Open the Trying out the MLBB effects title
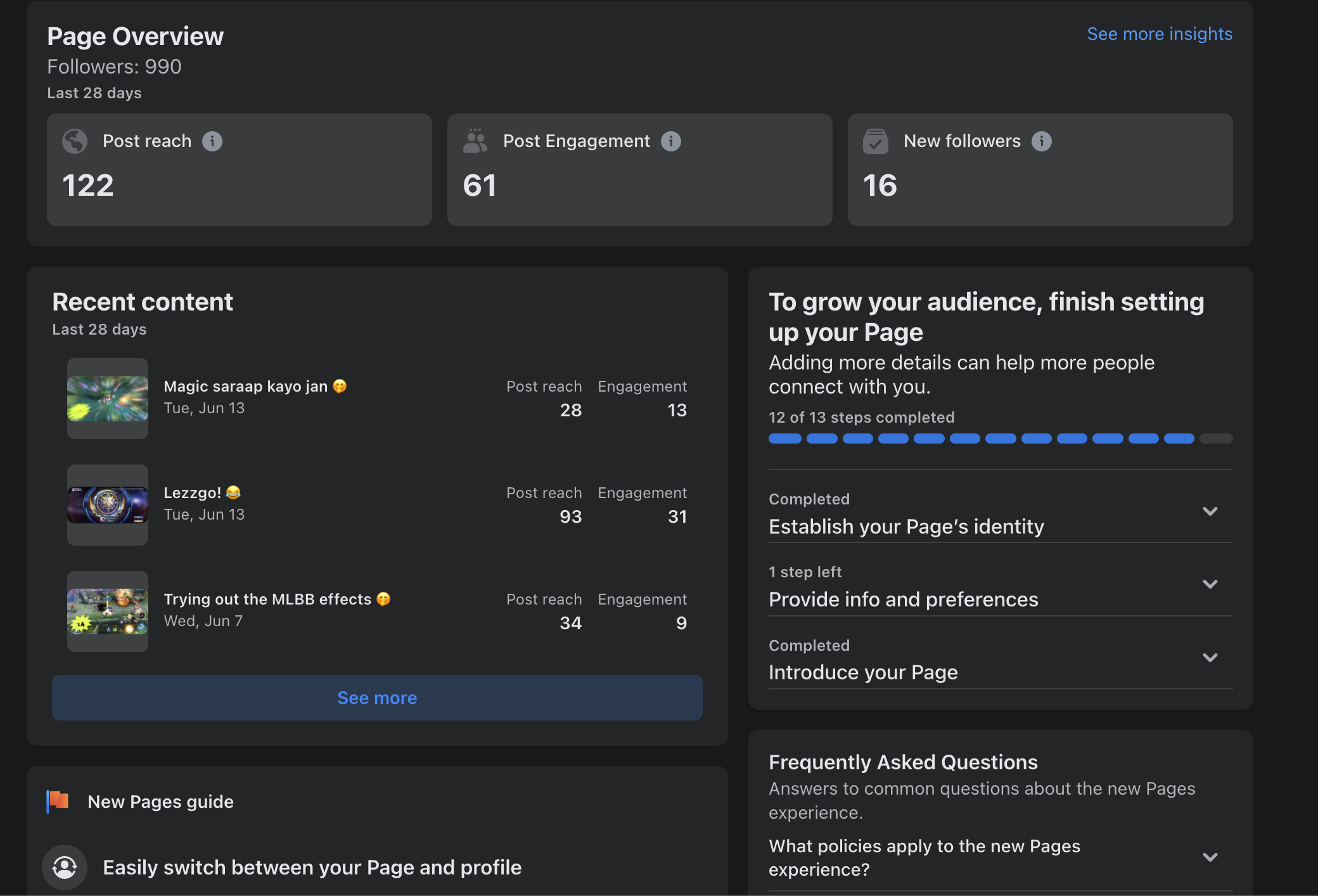1318x896 pixels. click(x=267, y=599)
